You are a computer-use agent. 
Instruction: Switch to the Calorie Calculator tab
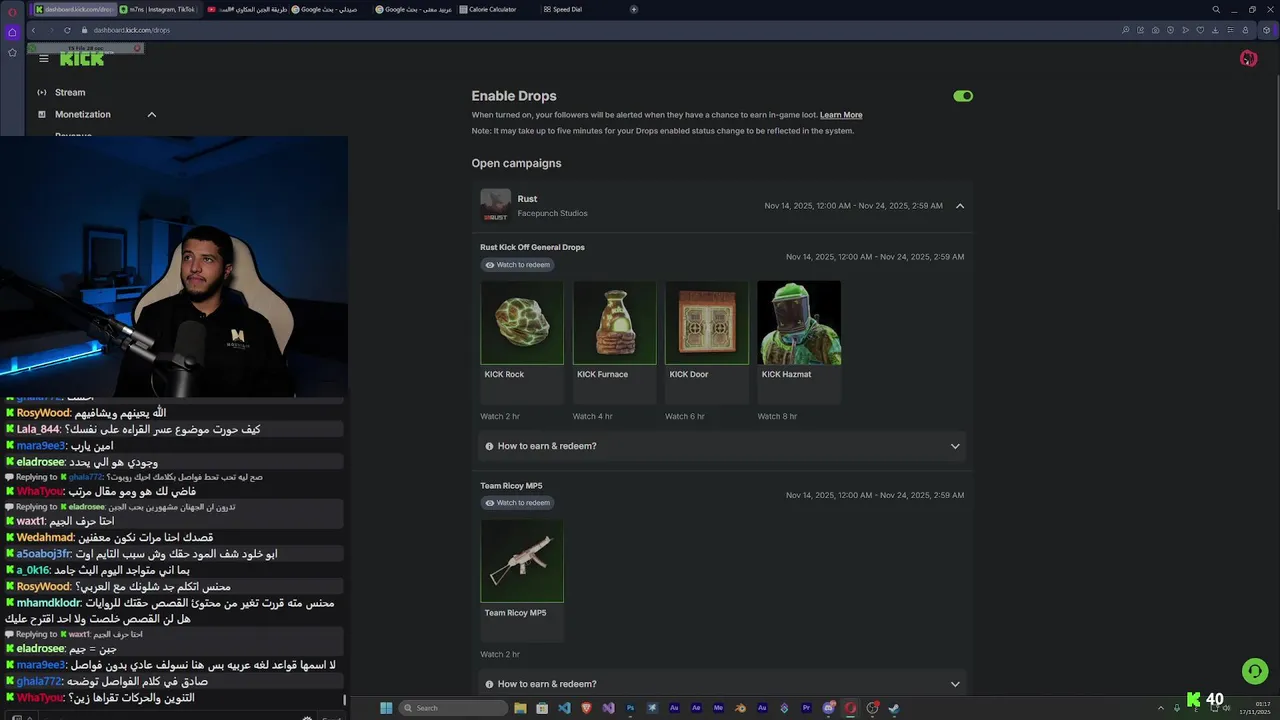tap(491, 9)
